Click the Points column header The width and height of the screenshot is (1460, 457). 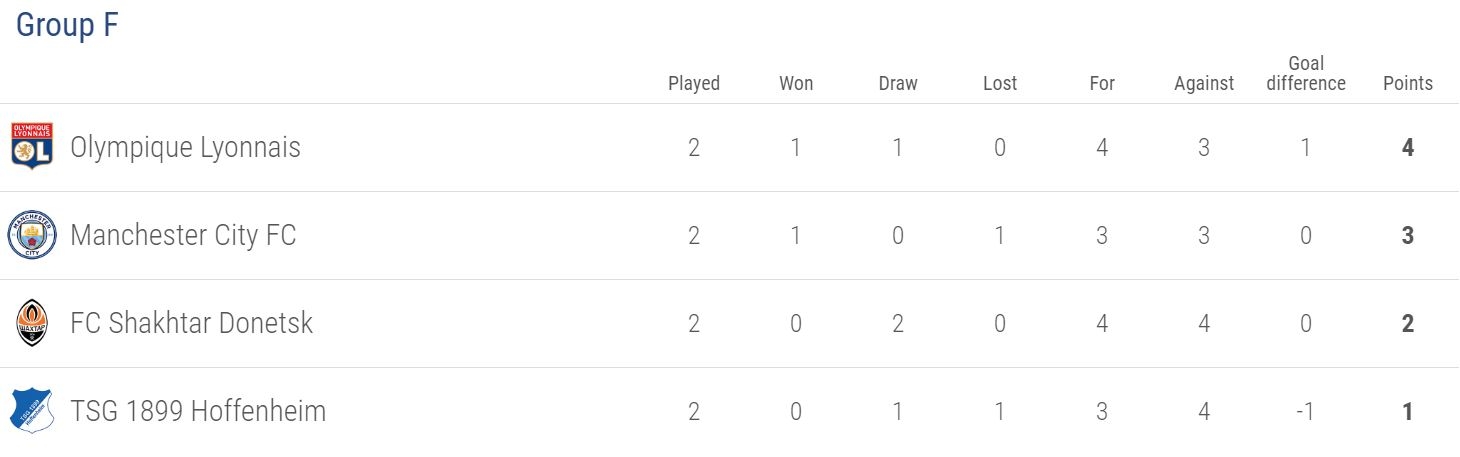click(1408, 83)
